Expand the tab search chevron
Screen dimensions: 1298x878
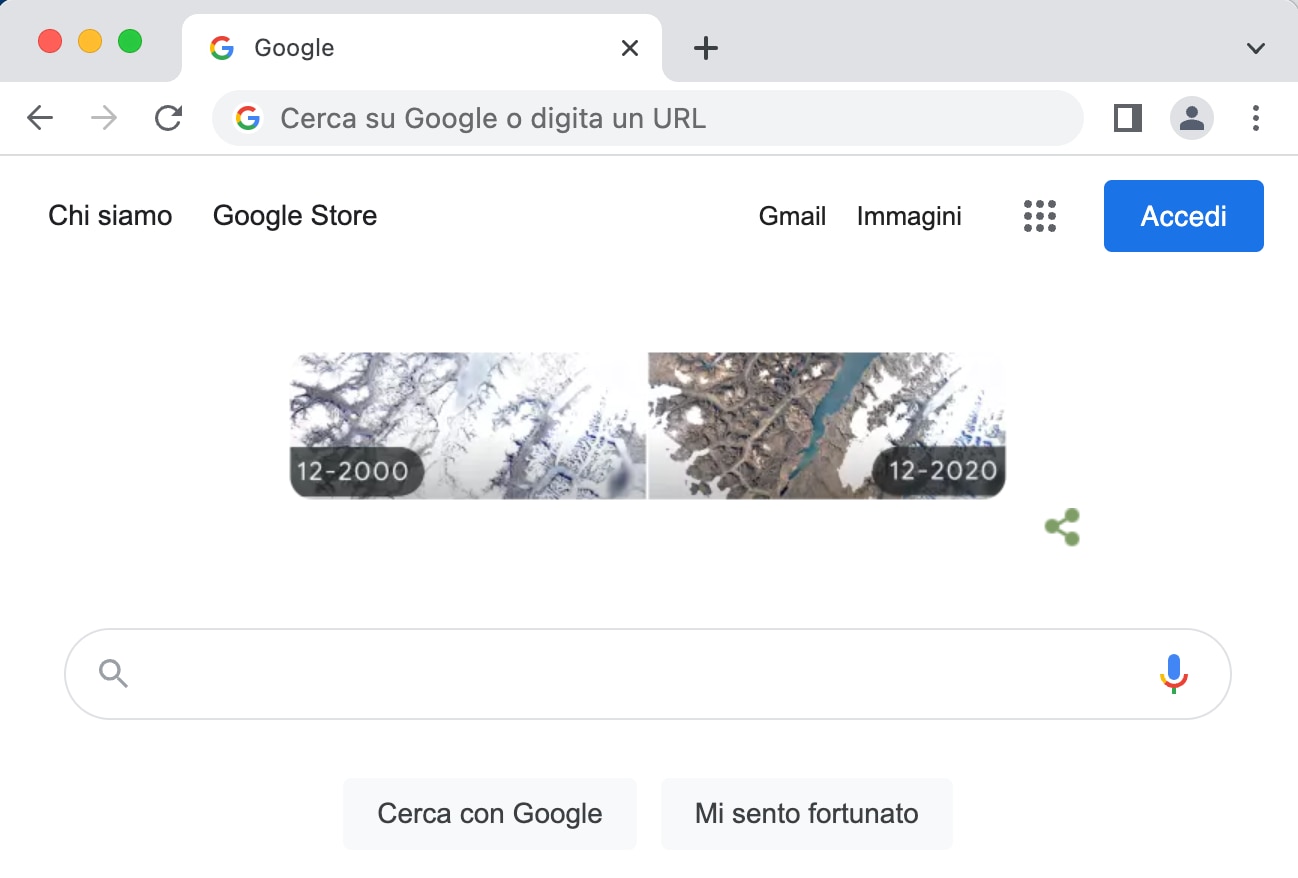(x=1256, y=48)
